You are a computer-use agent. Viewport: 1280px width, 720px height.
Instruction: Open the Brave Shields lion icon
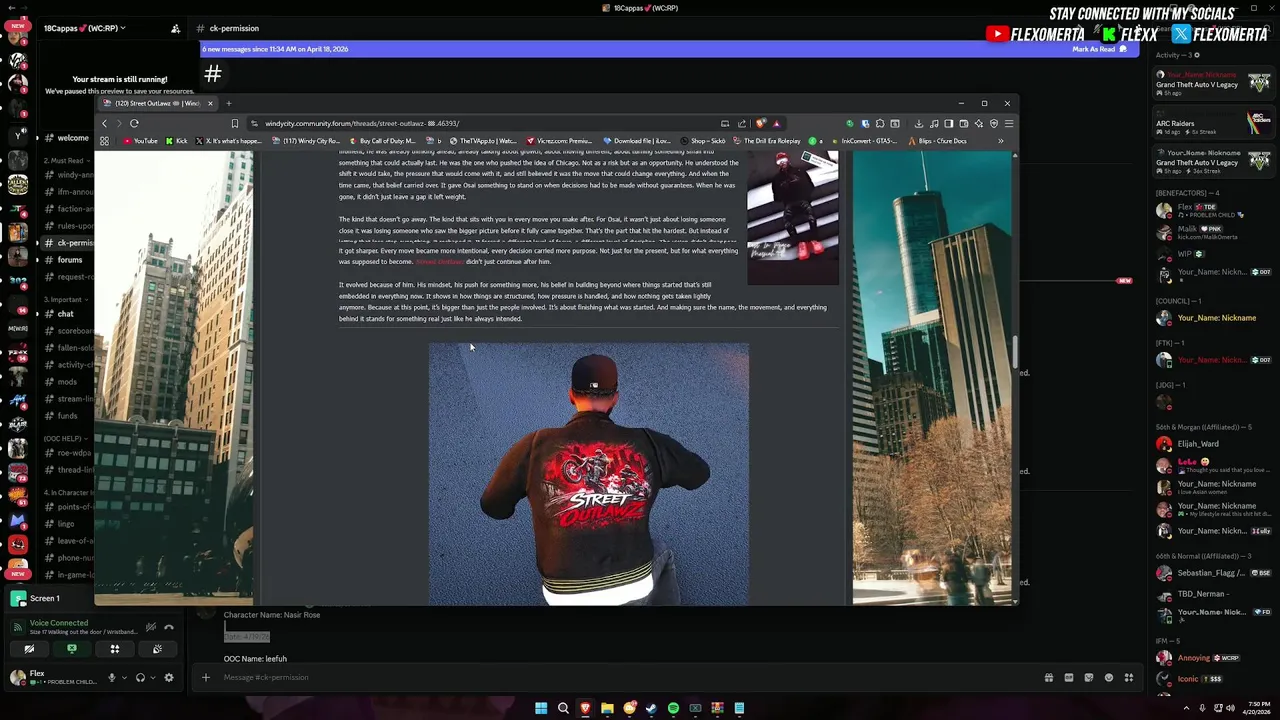click(x=762, y=123)
